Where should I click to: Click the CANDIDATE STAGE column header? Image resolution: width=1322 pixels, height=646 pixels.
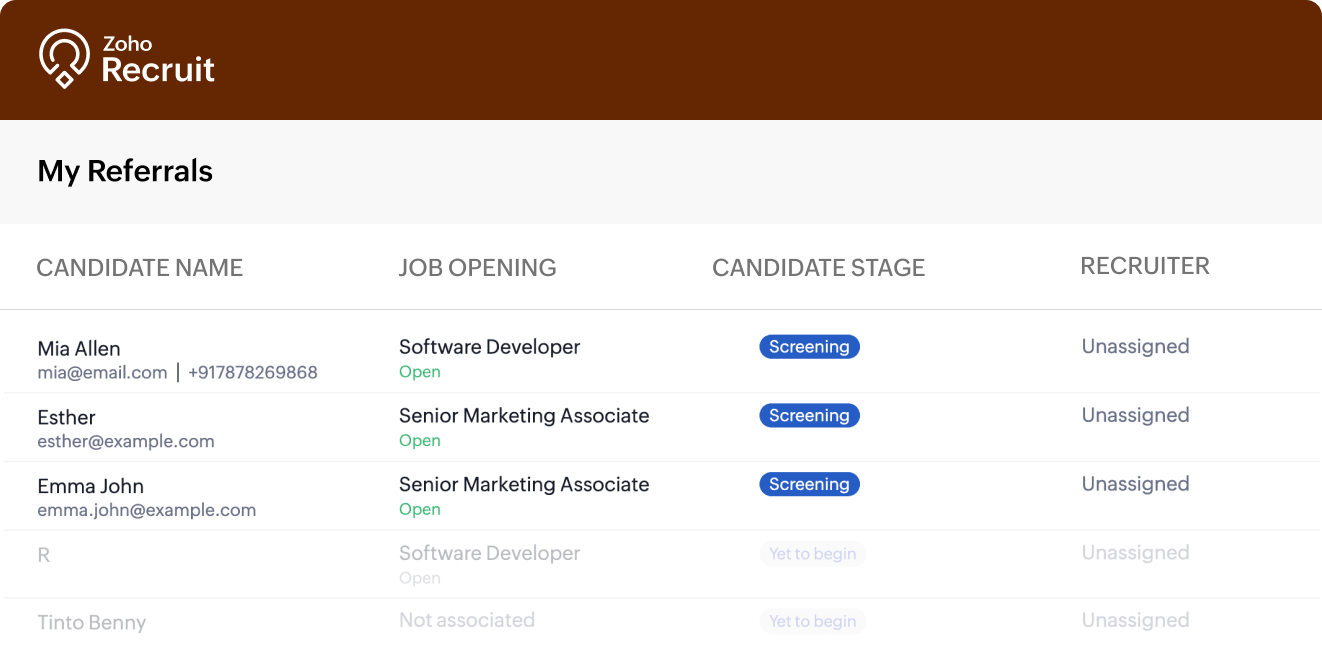coord(818,267)
